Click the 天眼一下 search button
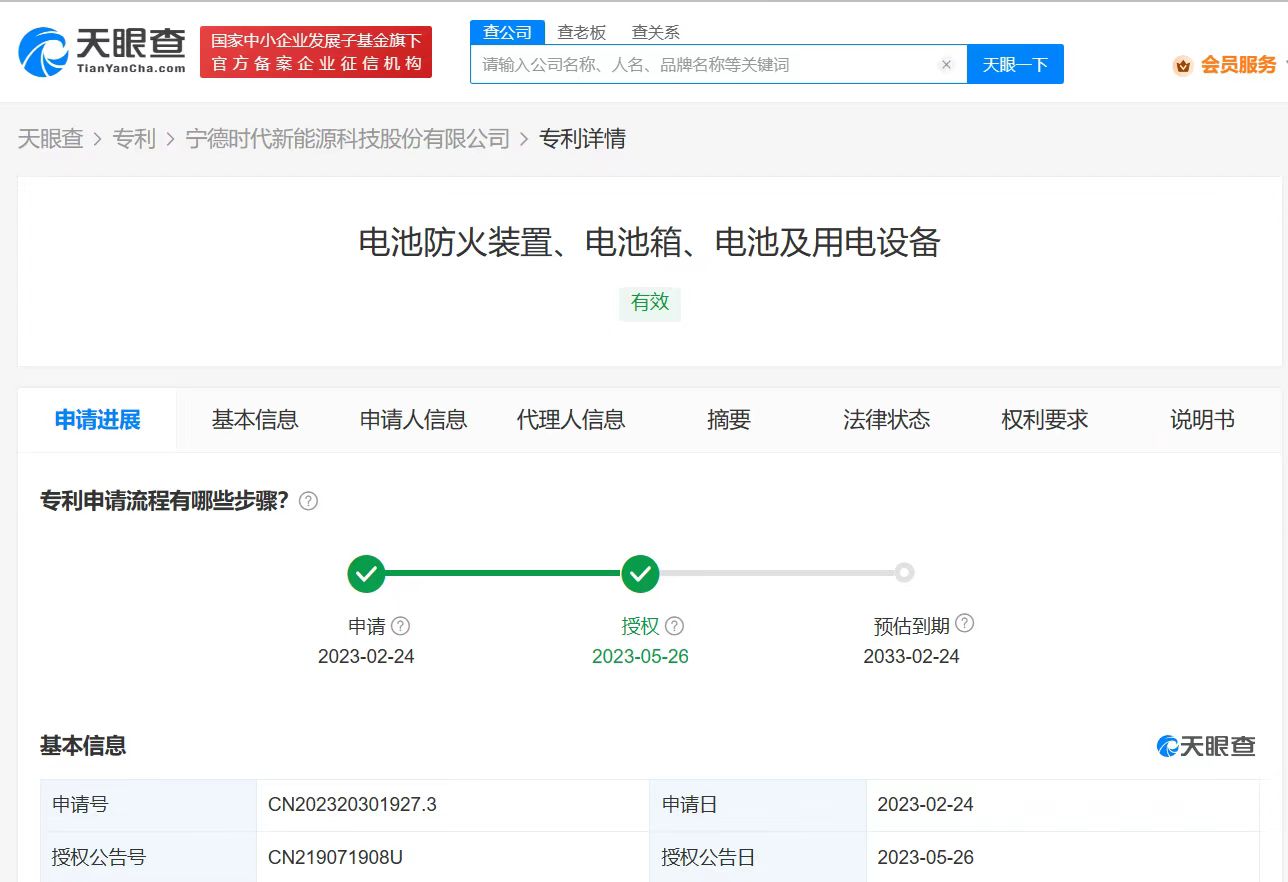Screen dimensions: 1288x882 1015,65
